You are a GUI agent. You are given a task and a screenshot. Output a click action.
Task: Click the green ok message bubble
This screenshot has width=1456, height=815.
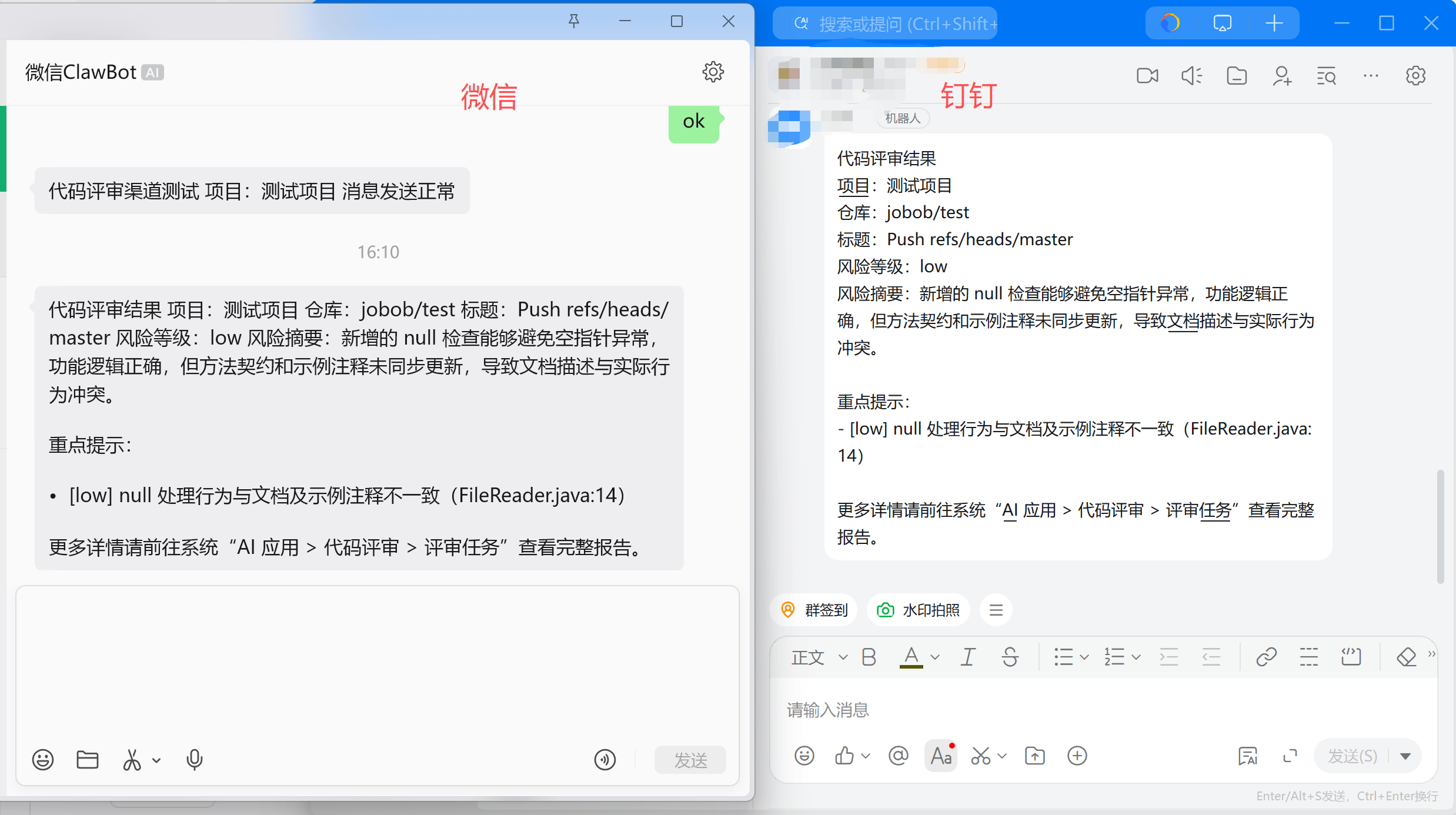click(694, 123)
